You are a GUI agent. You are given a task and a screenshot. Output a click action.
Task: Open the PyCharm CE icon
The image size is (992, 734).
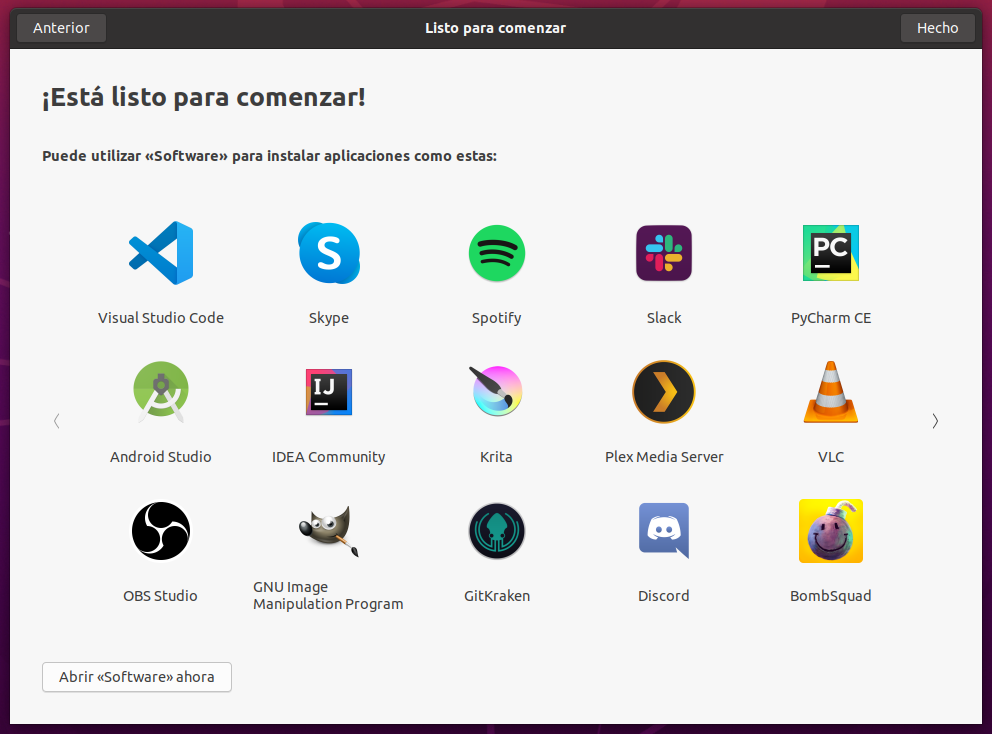(831, 253)
